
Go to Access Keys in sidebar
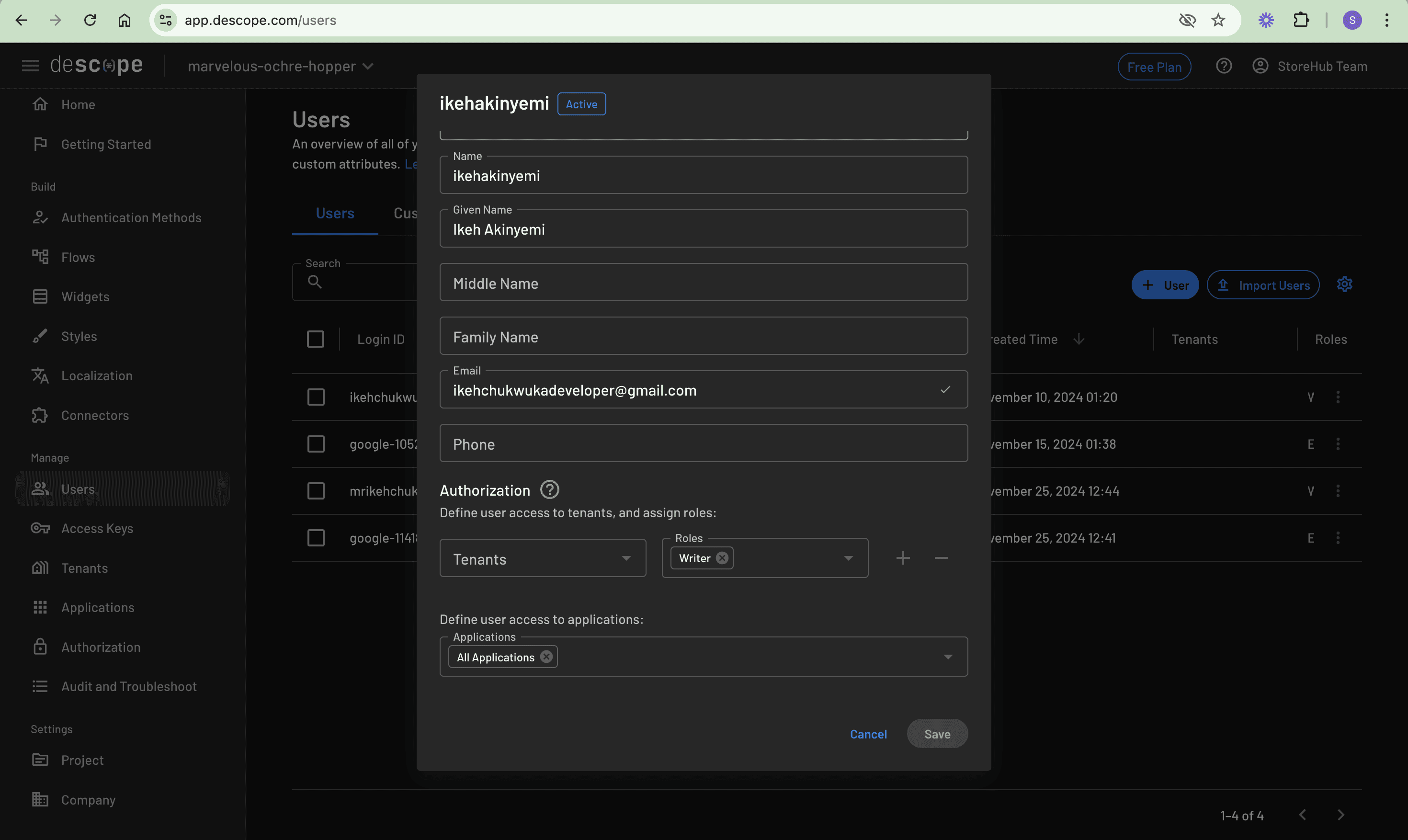point(97,528)
